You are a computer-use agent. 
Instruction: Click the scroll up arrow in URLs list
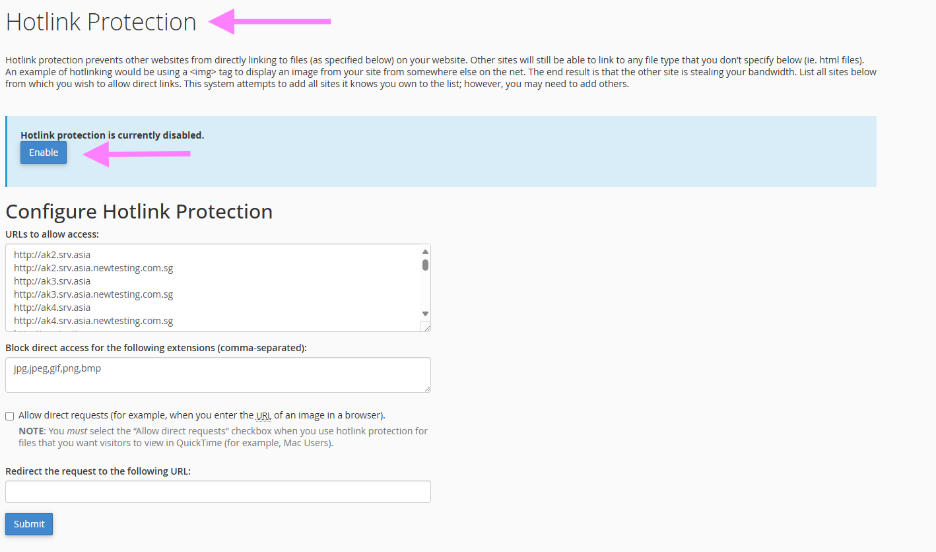(x=425, y=252)
